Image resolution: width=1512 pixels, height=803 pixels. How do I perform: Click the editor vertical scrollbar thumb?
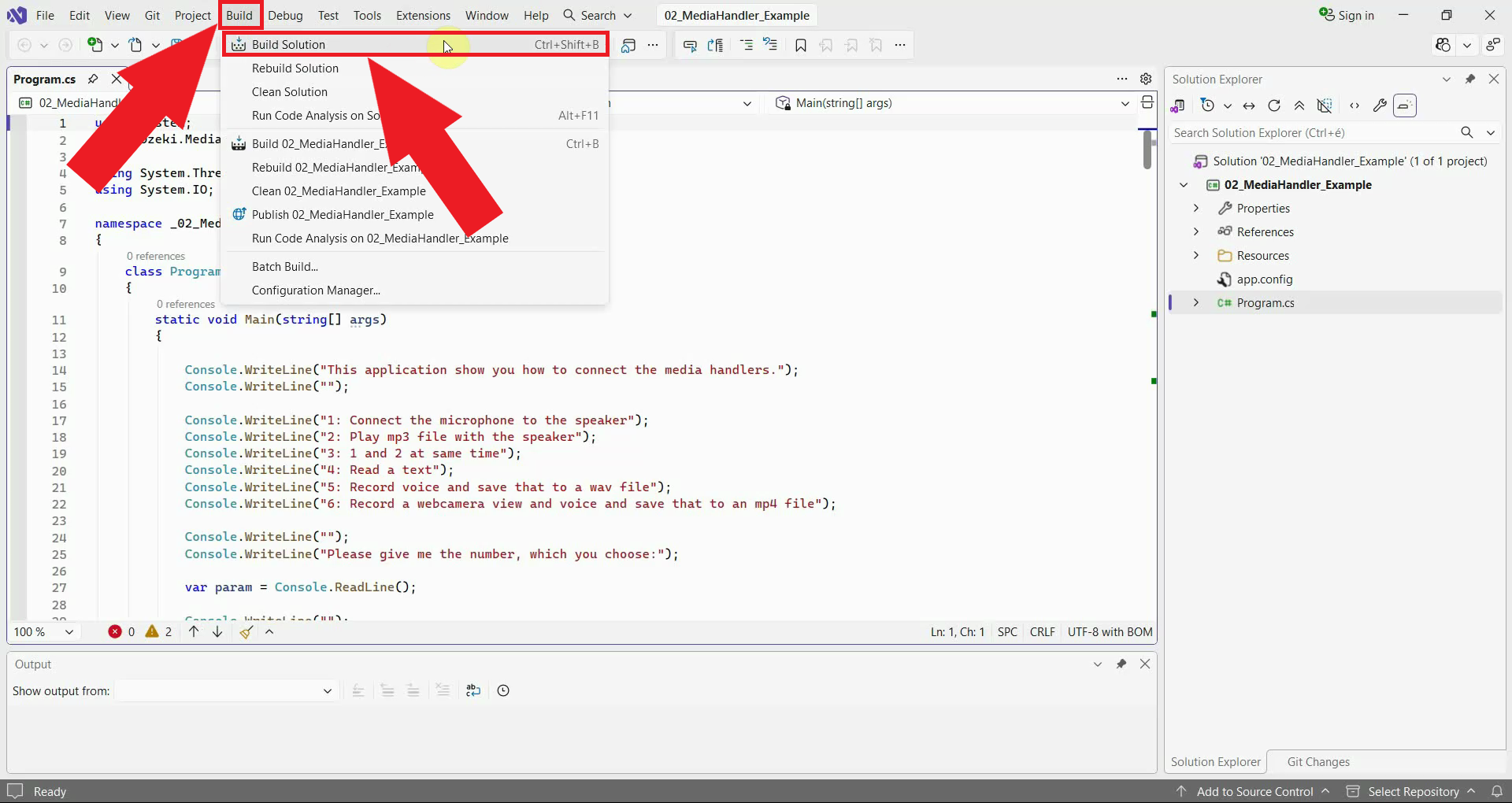coord(1147,150)
